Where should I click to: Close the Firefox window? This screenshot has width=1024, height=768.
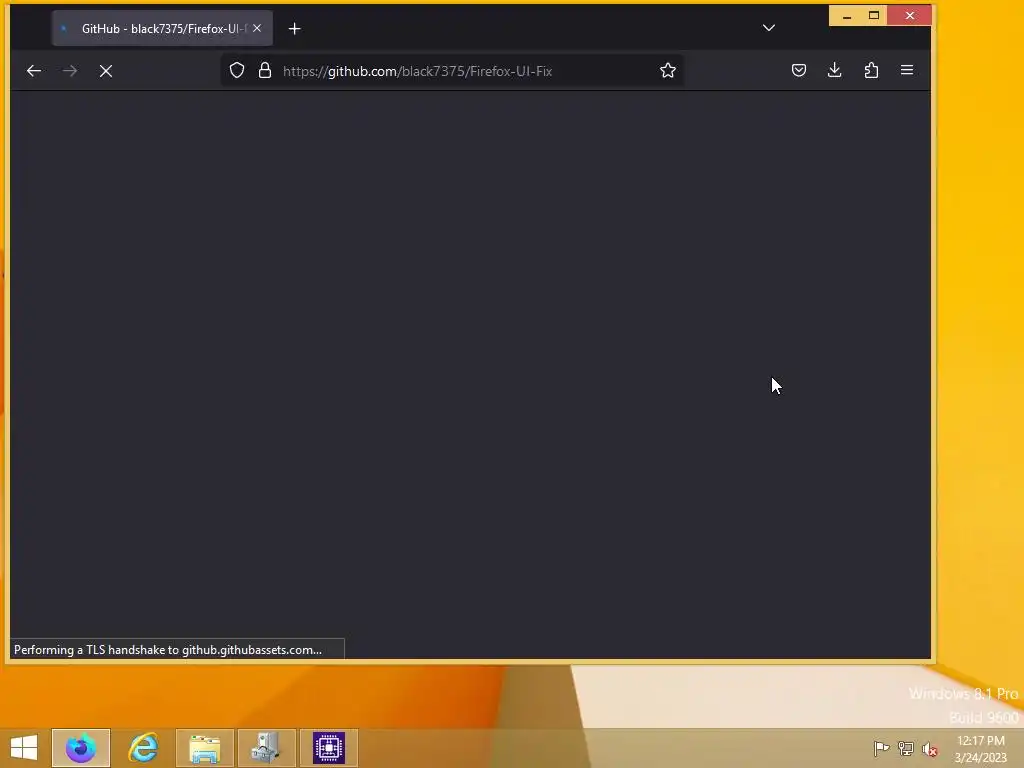tap(910, 16)
